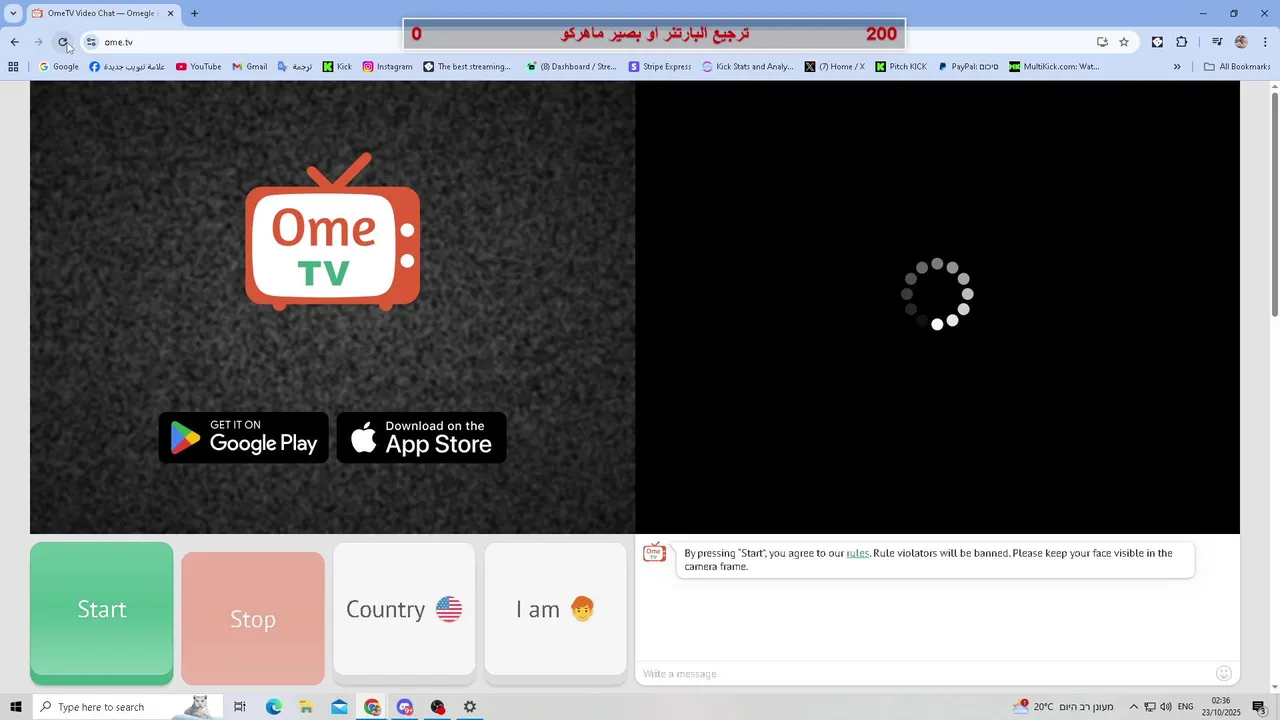Open the tab search dropdown arrow
Image resolution: width=1280 pixels, height=720 pixels.
(x=13, y=14)
